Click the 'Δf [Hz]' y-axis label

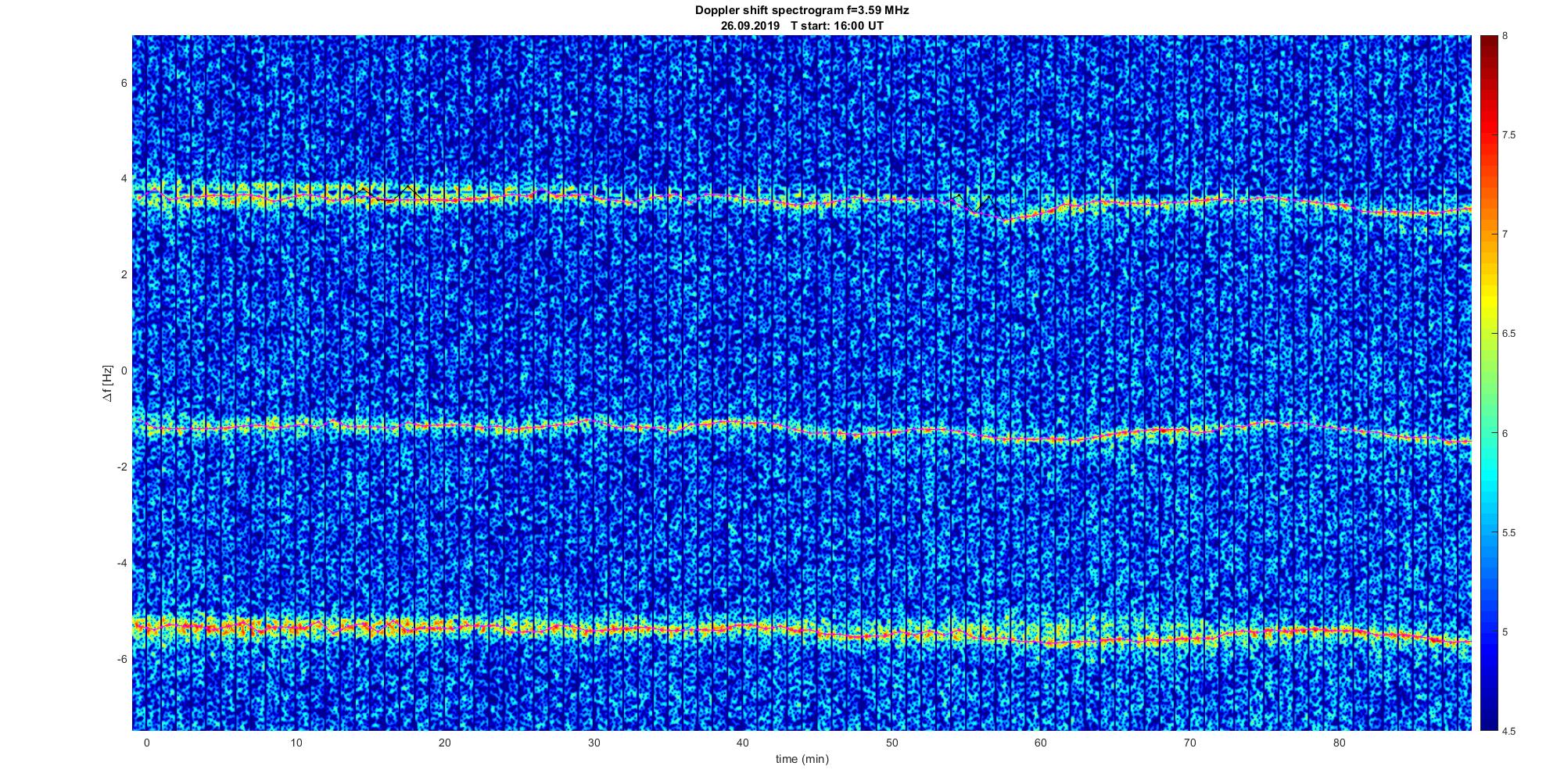click(108, 383)
